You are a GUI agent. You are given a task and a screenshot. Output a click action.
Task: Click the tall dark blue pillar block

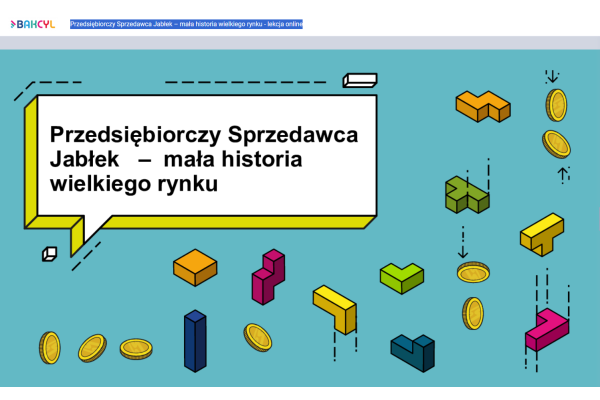194,341
